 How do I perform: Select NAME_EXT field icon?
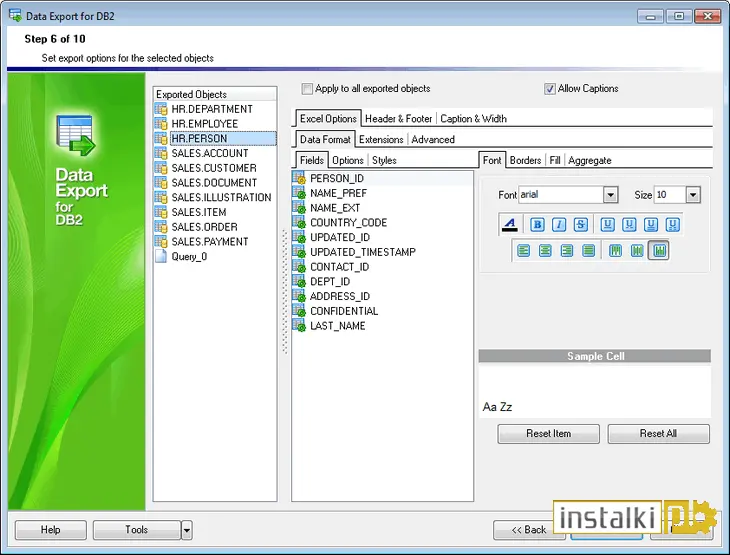(x=299, y=208)
